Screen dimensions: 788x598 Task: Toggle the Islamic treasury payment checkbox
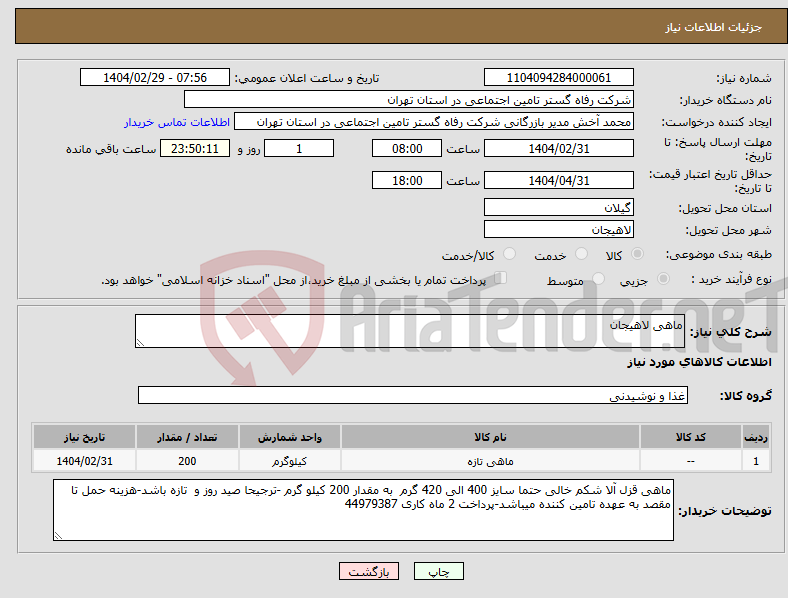click(x=501, y=278)
